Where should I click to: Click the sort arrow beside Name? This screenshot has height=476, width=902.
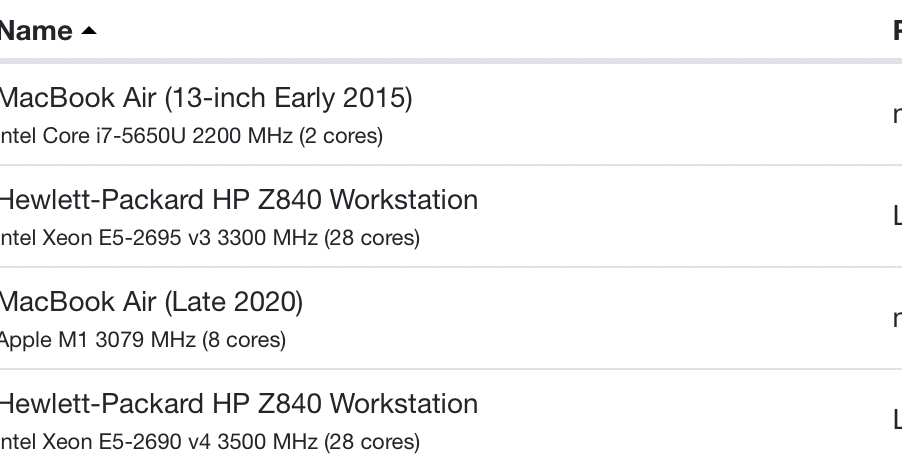click(89, 31)
